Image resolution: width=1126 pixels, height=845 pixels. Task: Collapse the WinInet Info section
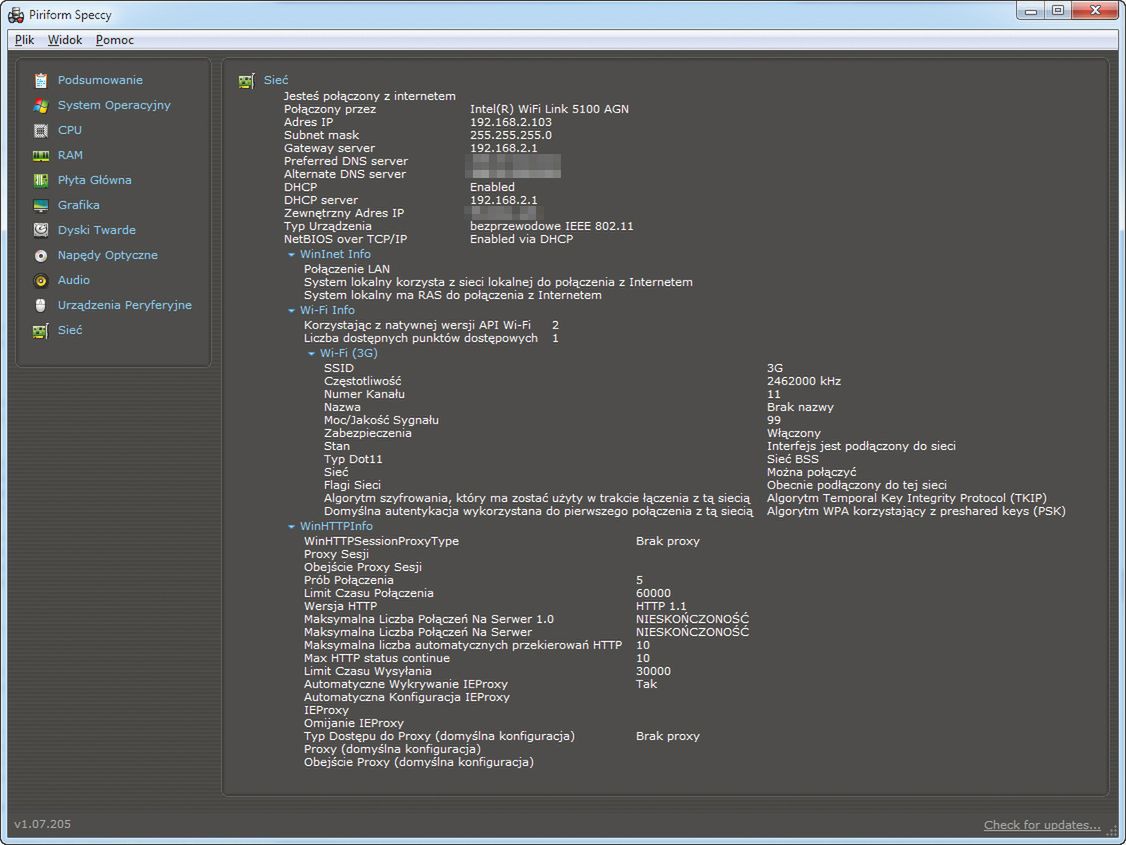pyautogui.click(x=291, y=255)
